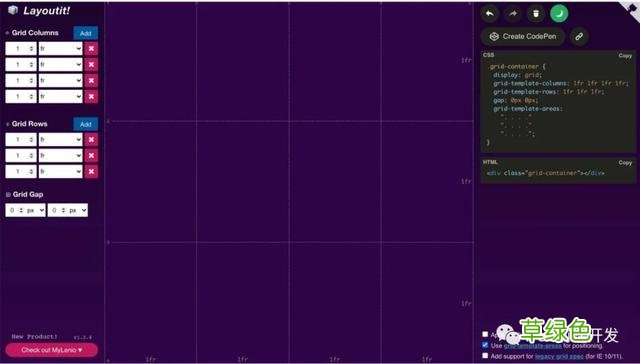
Task: Open the first Grid Gap px unit dropdown
Action: click(x=36, y=210)
